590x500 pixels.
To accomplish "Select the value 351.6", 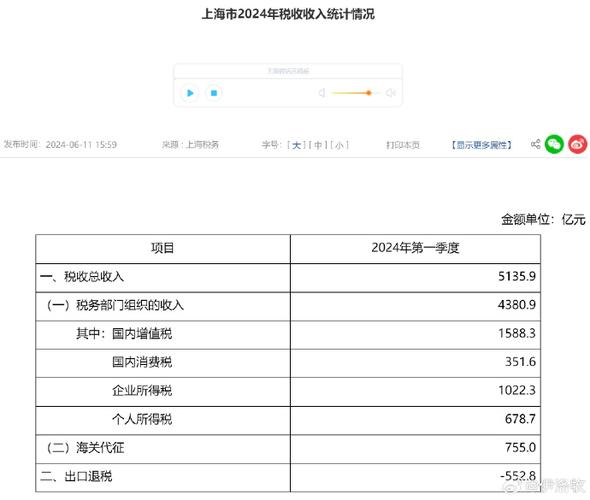I will (520, 362).
